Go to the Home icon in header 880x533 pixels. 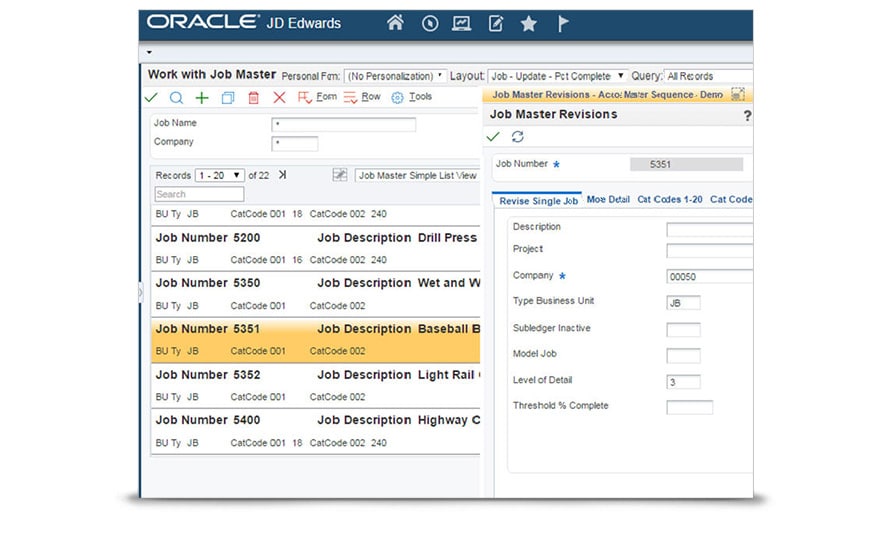[395, 23]
